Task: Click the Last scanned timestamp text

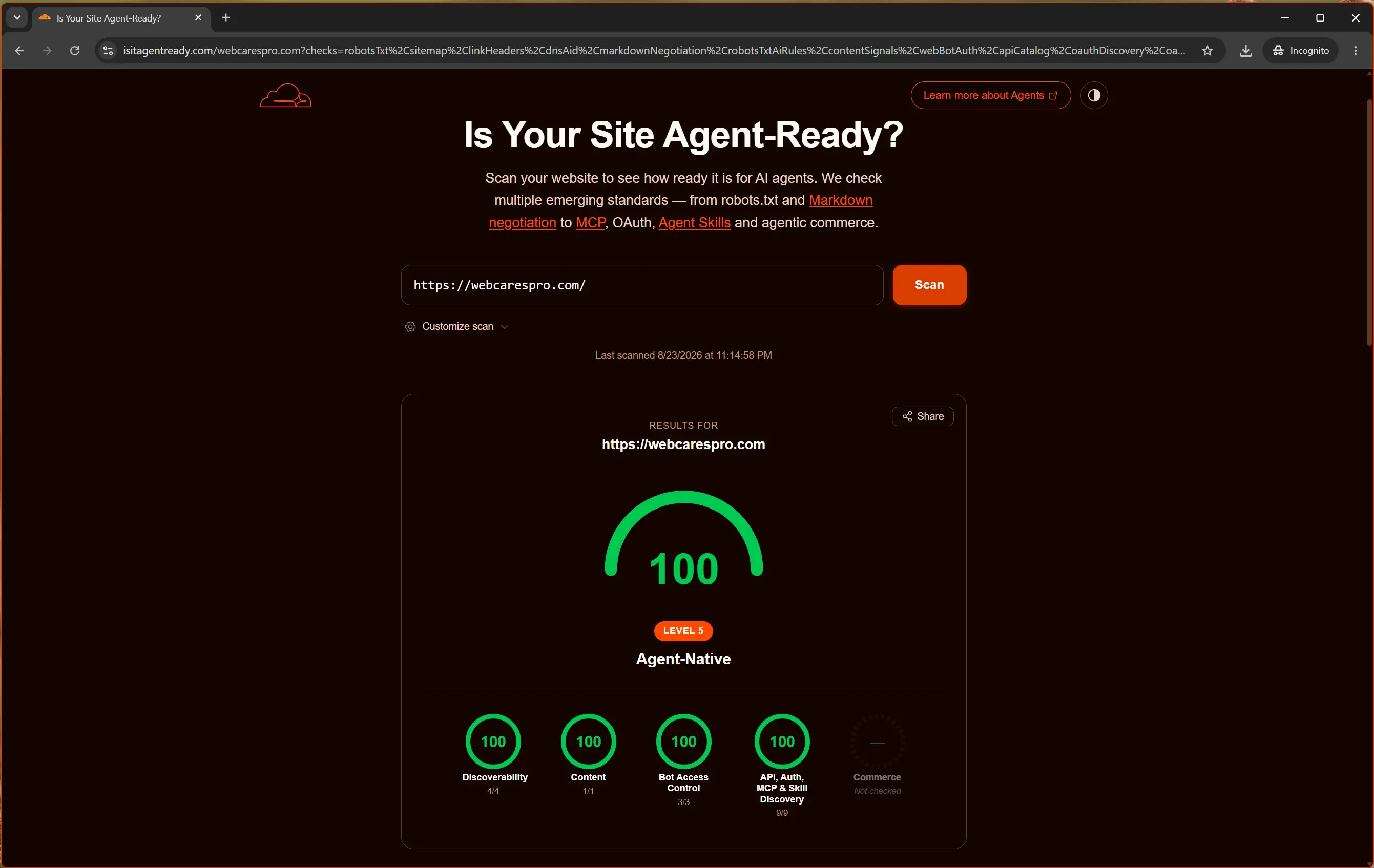Action: [683, 355]
